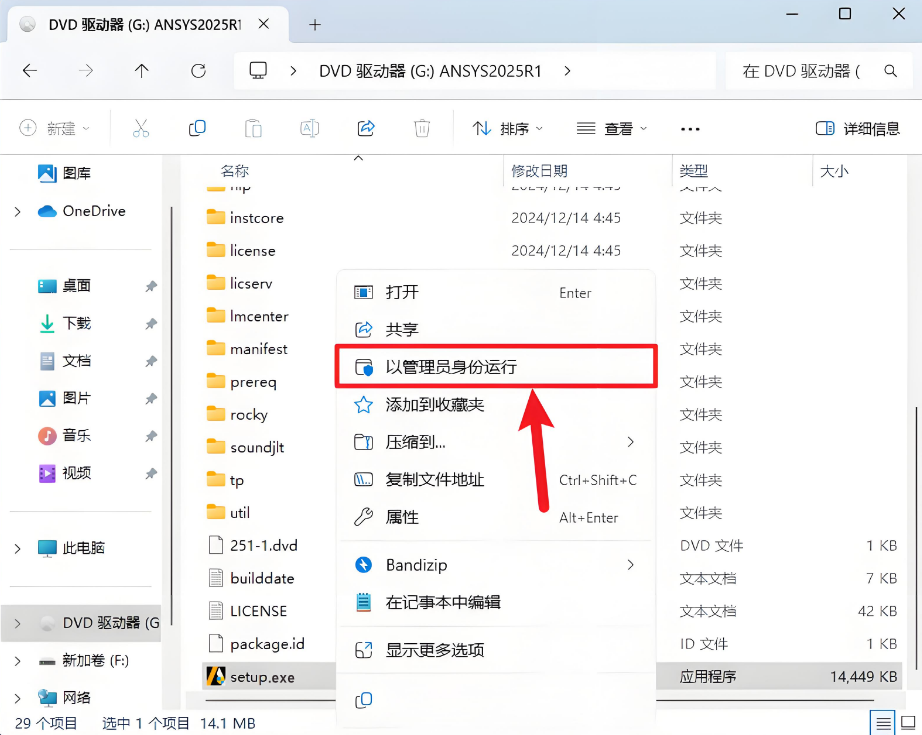This screenshot has height=735, width=922.
Task: Choose Show more options (显示更多选项)
Action: 496,650
